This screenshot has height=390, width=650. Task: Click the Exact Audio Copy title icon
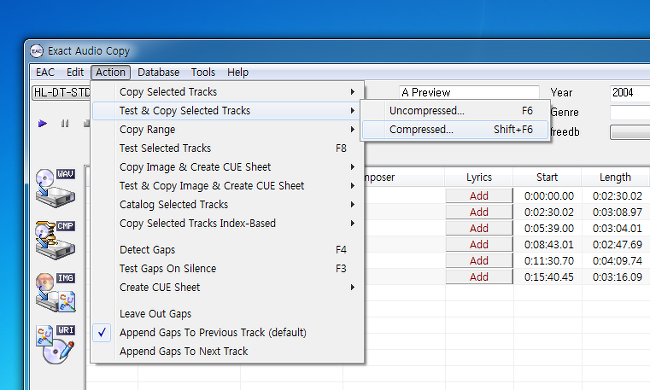(37, 51)
